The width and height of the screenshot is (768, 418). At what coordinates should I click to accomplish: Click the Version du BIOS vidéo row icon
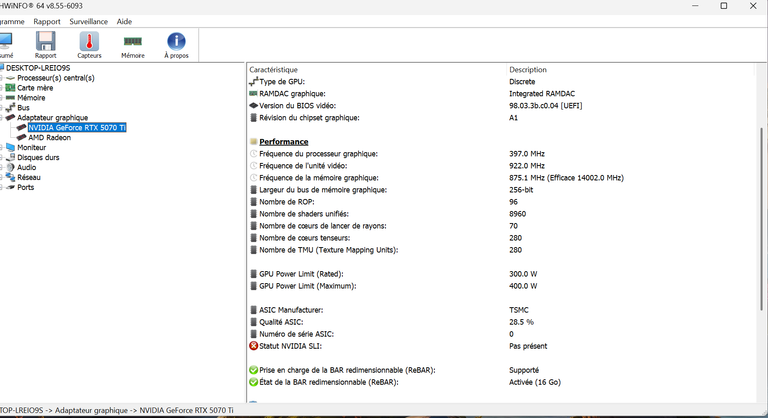pyautogui.click(x=253, y=105)
